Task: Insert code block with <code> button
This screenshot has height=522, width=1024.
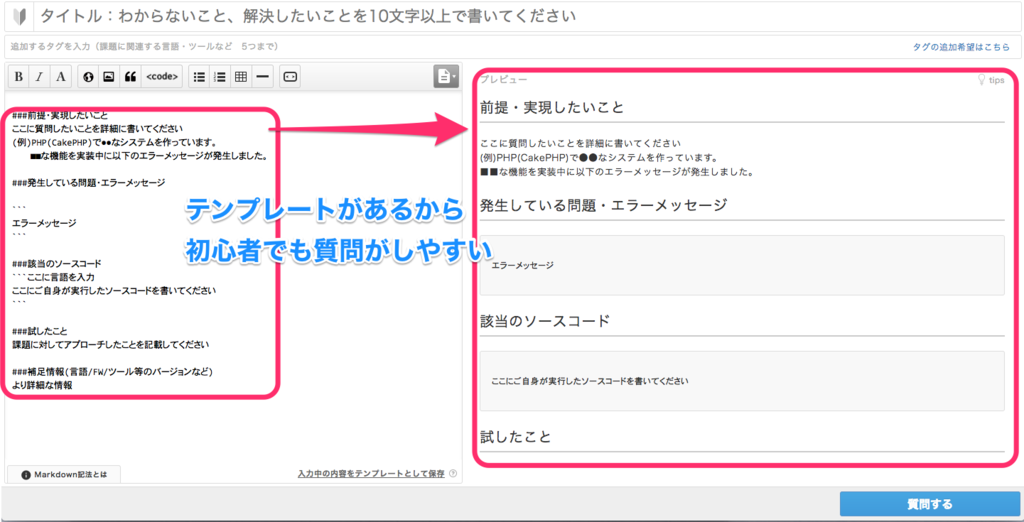Action: click(x=161, y=76)
